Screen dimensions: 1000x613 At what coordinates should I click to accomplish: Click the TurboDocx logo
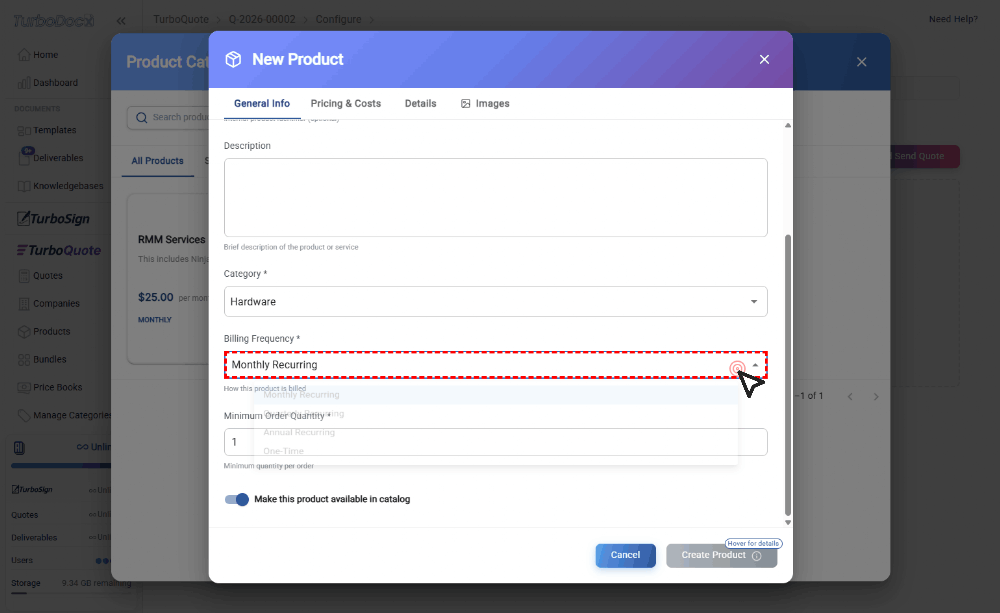tap(54, 21)
